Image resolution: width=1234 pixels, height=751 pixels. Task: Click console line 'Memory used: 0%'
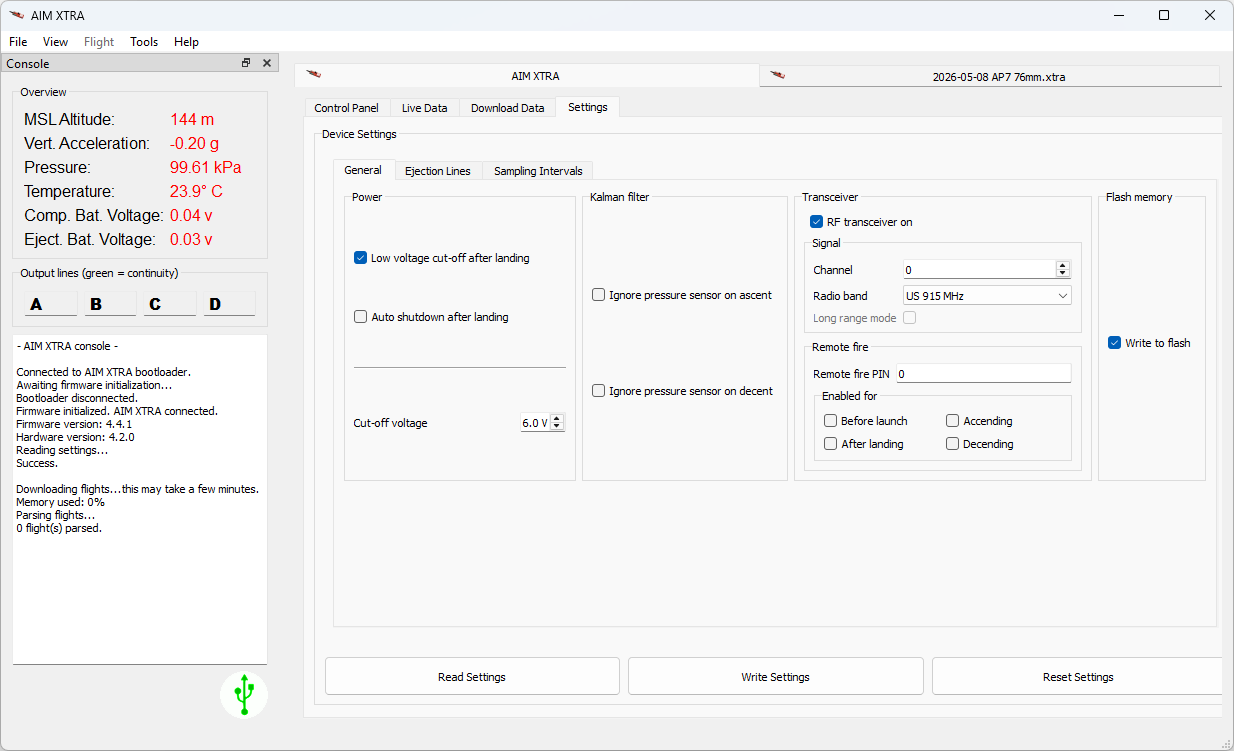60,502
